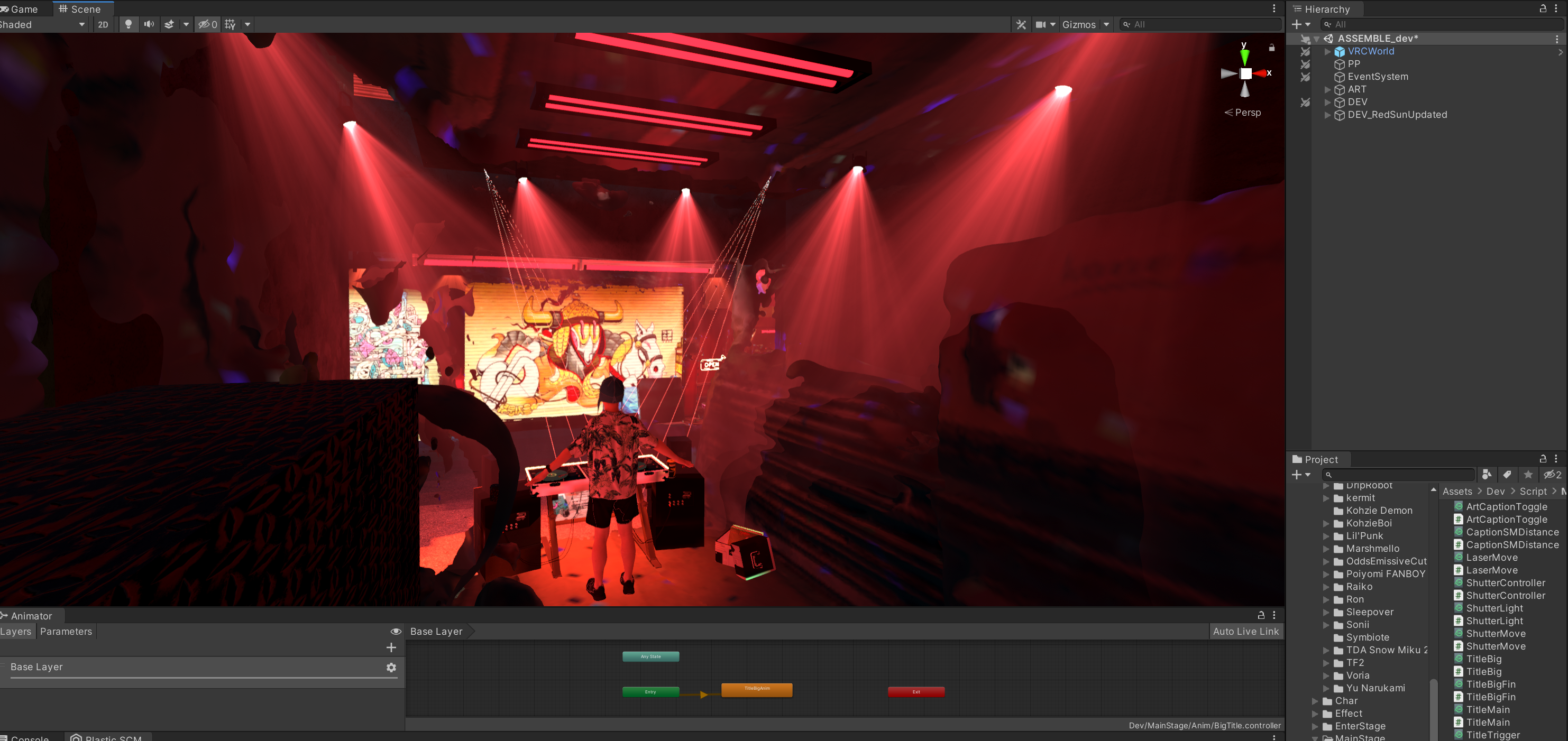Select the PP object

point(1354,64)
